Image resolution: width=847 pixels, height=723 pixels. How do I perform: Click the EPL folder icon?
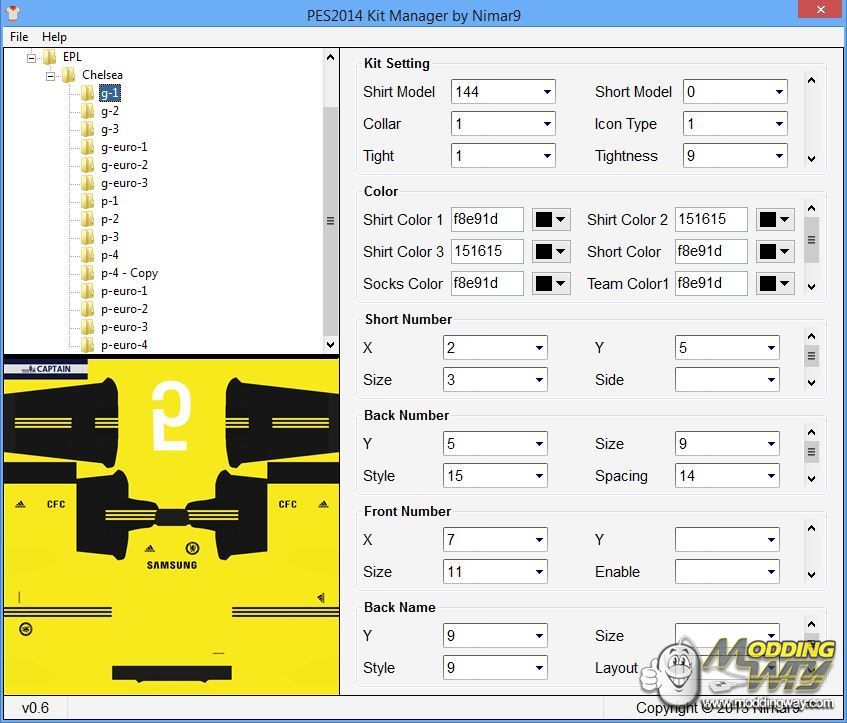(x=50, y=57)
